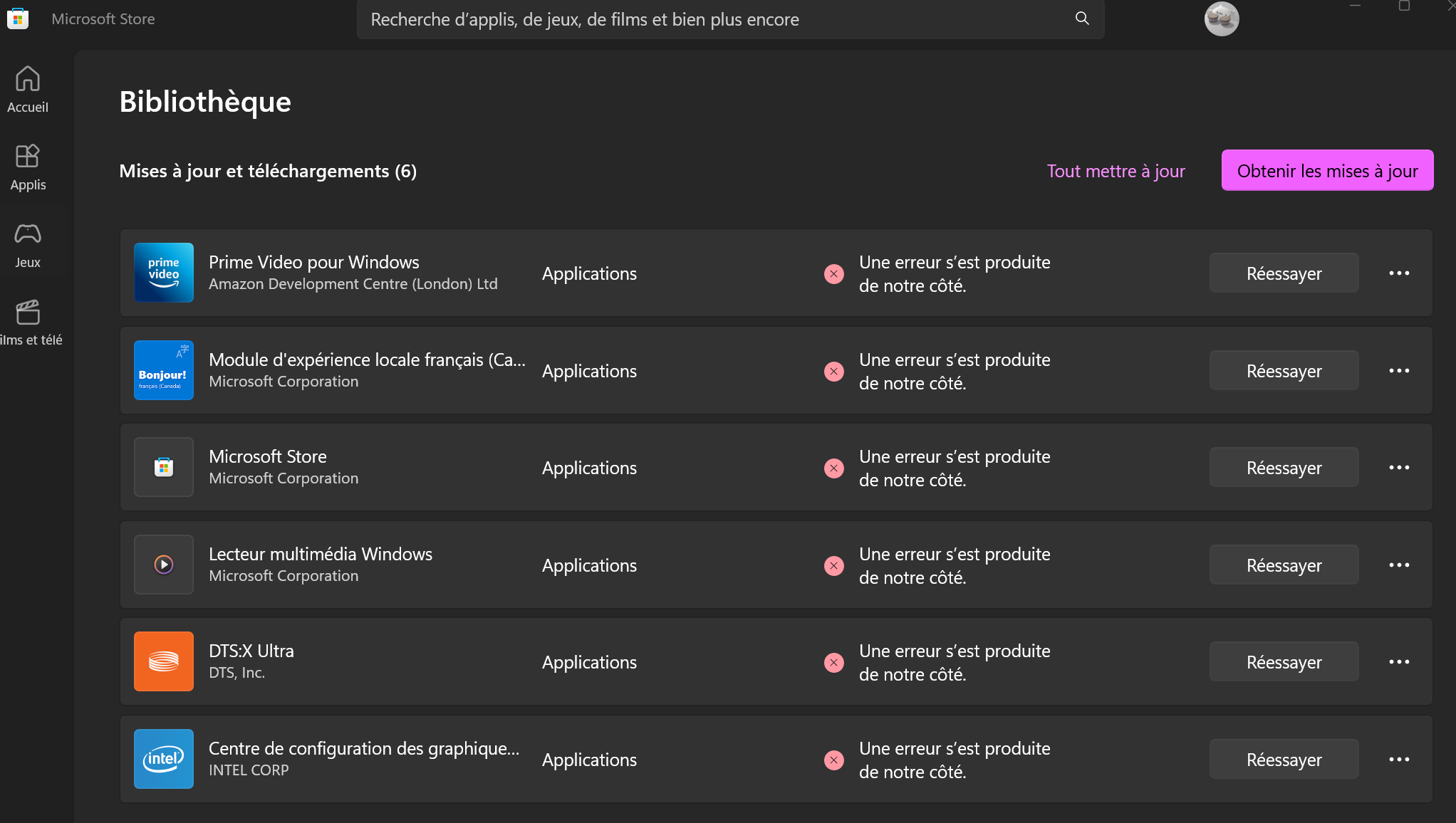
Task: Click the DTS:X Ultra orange icon
Action: [164, 661]
